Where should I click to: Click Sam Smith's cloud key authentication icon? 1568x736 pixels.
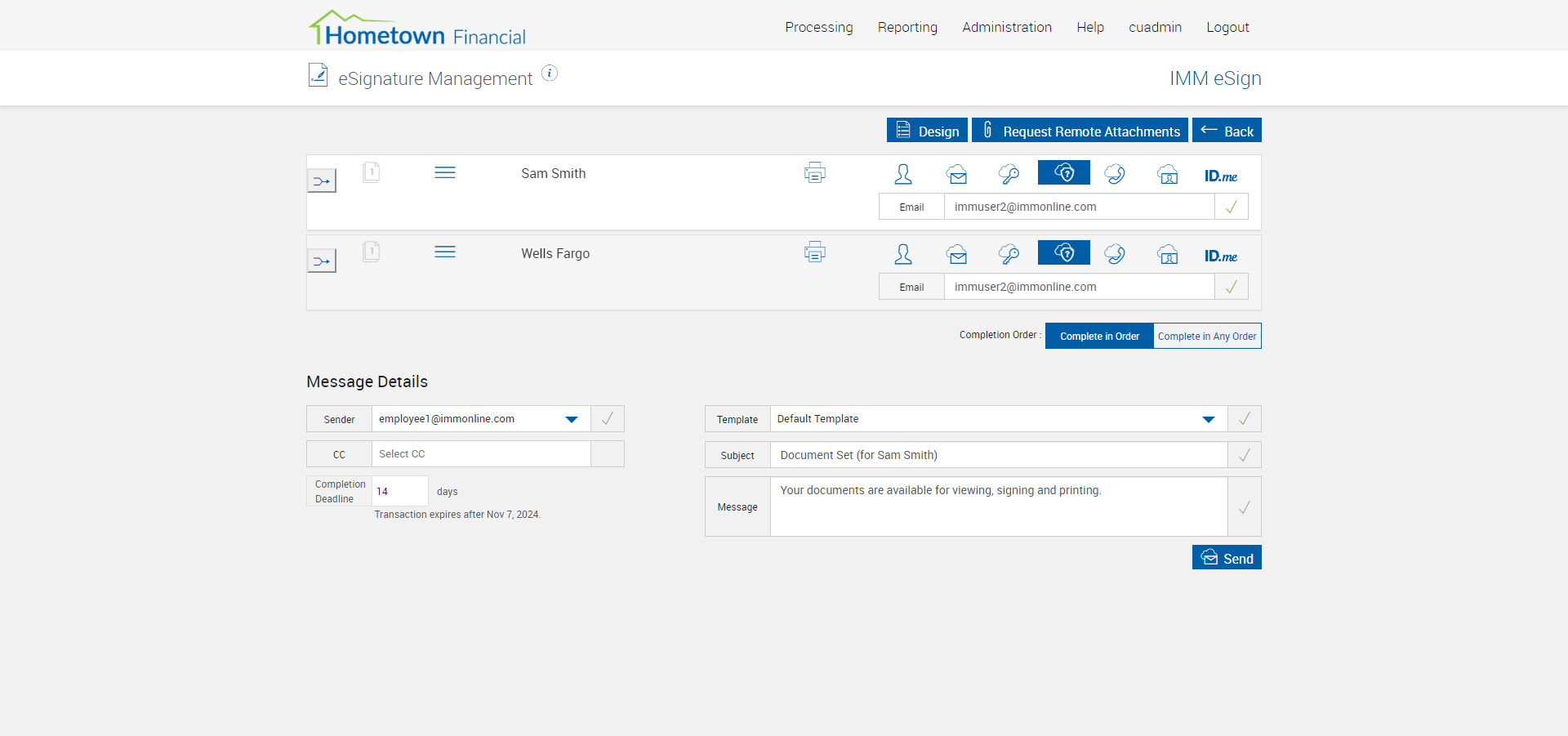coord(1009,174)
